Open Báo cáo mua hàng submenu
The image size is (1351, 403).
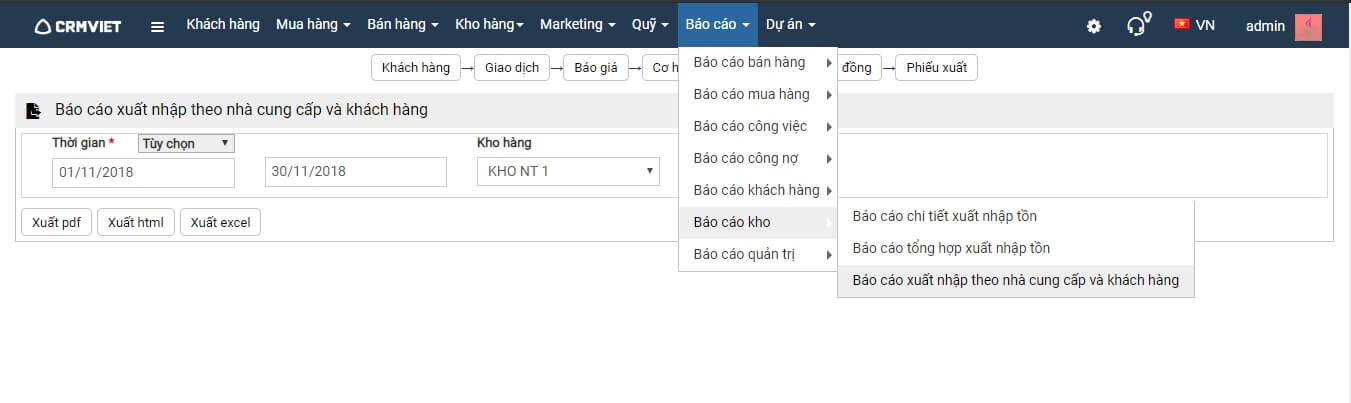coord(758,95)
